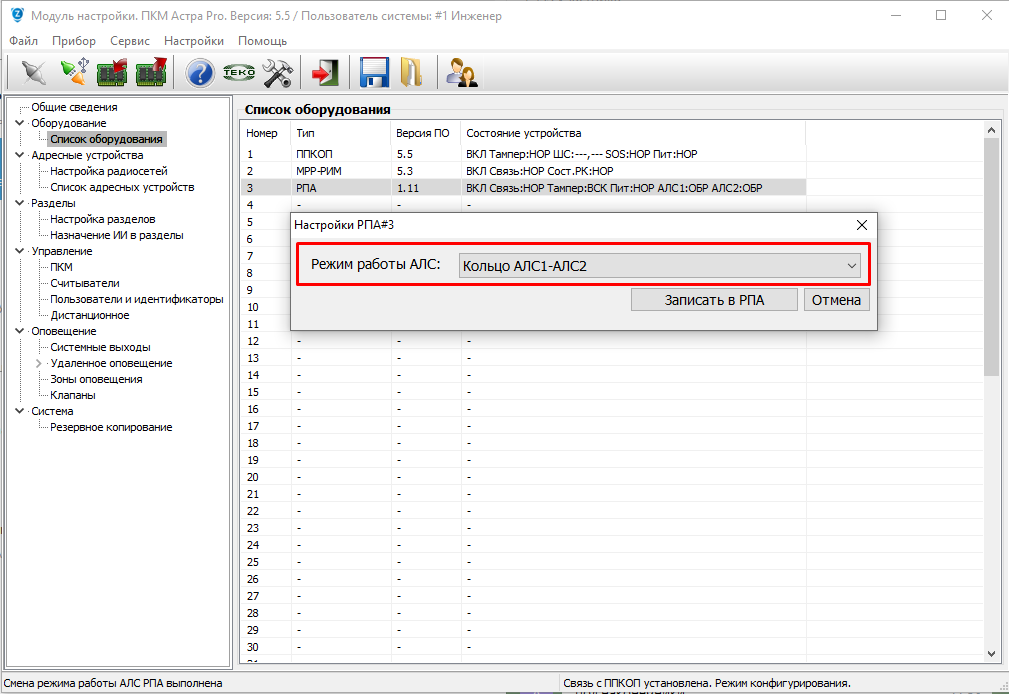This screenshot has height=694, width=1009.
Task: Open the Помощь menu
Action: [263, 41]
